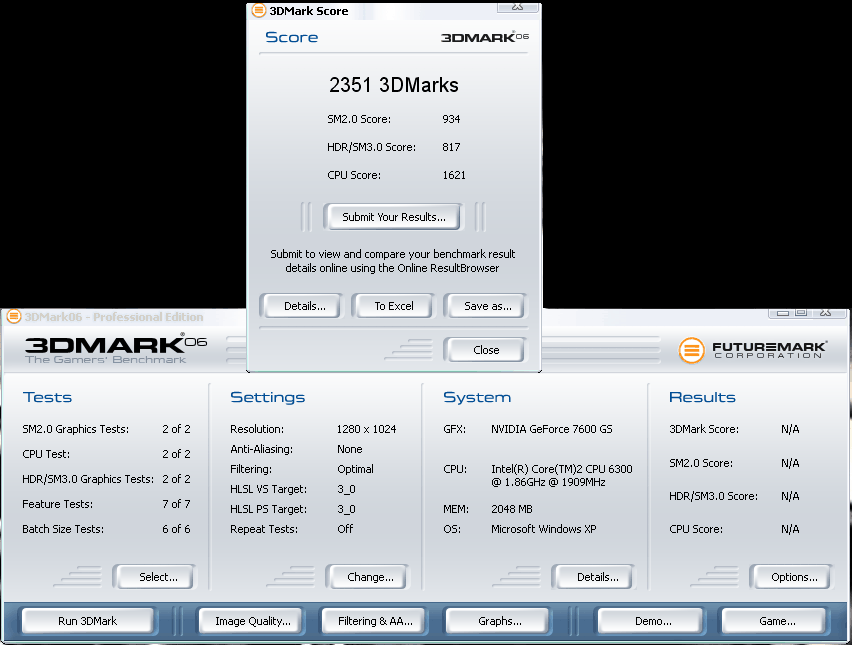The width and height of the screenshot is (852, 645).
Task: Click the Results panel SM2.0 Score label
Action: (701, 463)
